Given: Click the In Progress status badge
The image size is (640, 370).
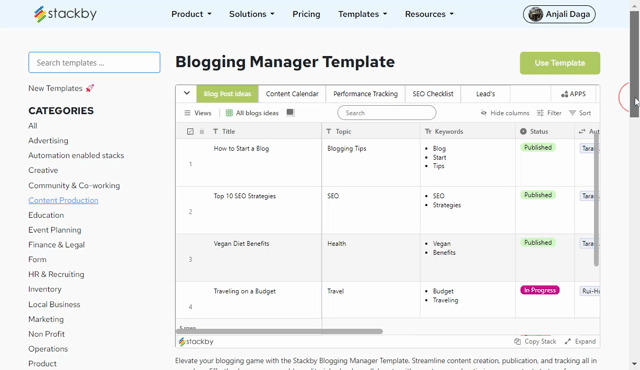Looking at the screenshot, I should click(x=540, y=290).
